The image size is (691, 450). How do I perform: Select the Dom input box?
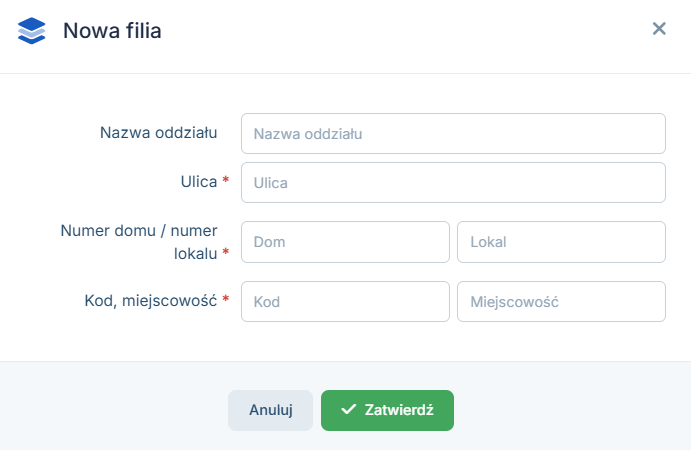pyautogui.click(x=345, y=242)
